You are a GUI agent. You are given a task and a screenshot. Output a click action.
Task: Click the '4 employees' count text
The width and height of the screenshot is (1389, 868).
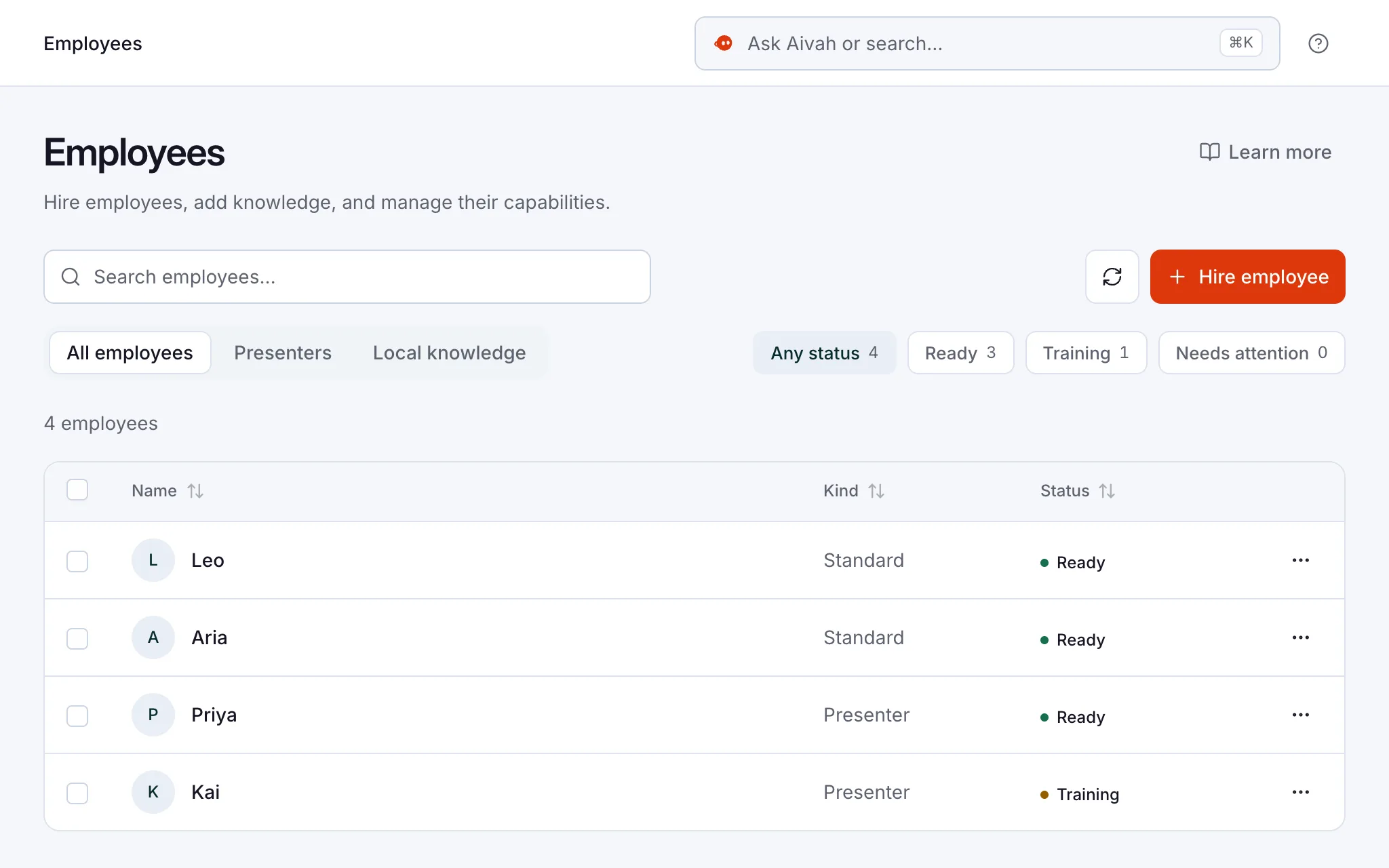(x=101, y=423)
